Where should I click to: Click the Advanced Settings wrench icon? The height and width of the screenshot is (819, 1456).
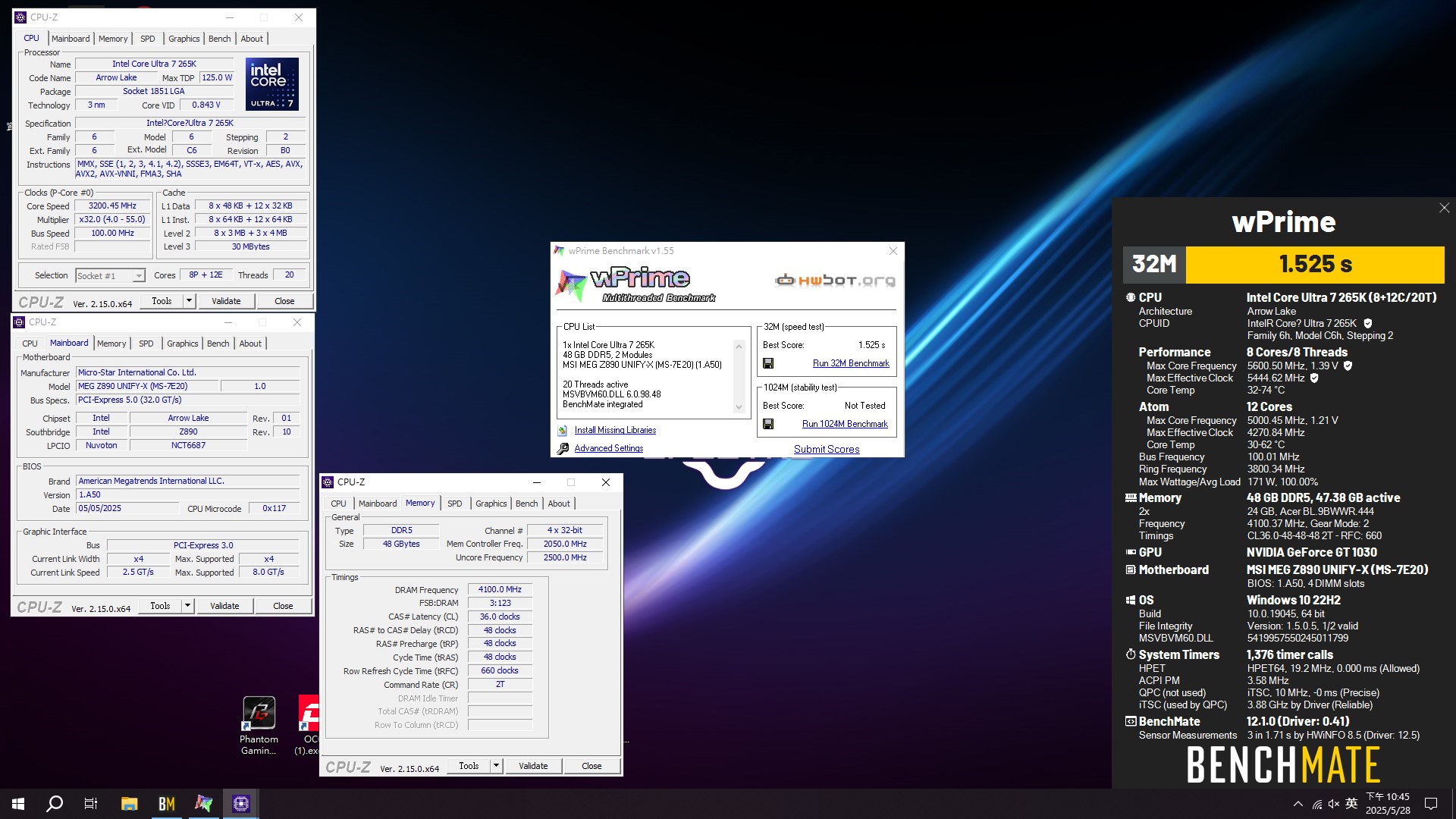563,449
